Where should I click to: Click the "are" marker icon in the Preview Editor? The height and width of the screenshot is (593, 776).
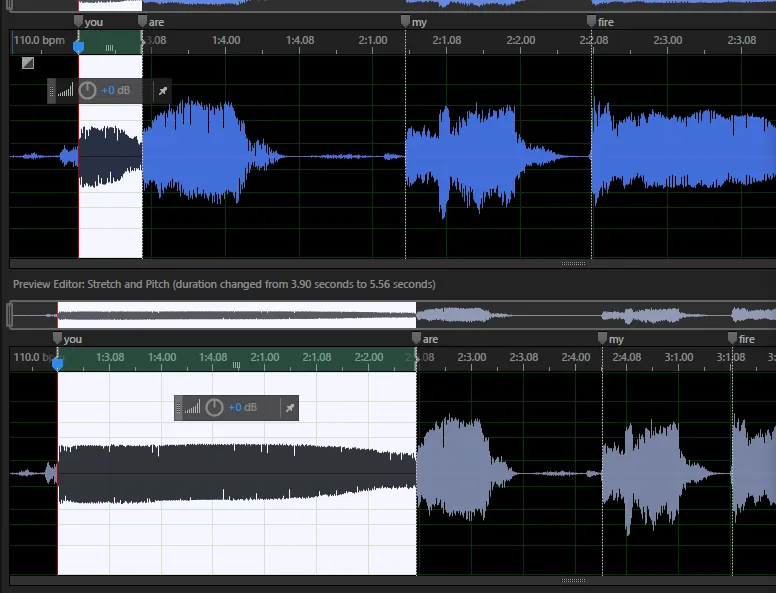(x=417, y=339)
